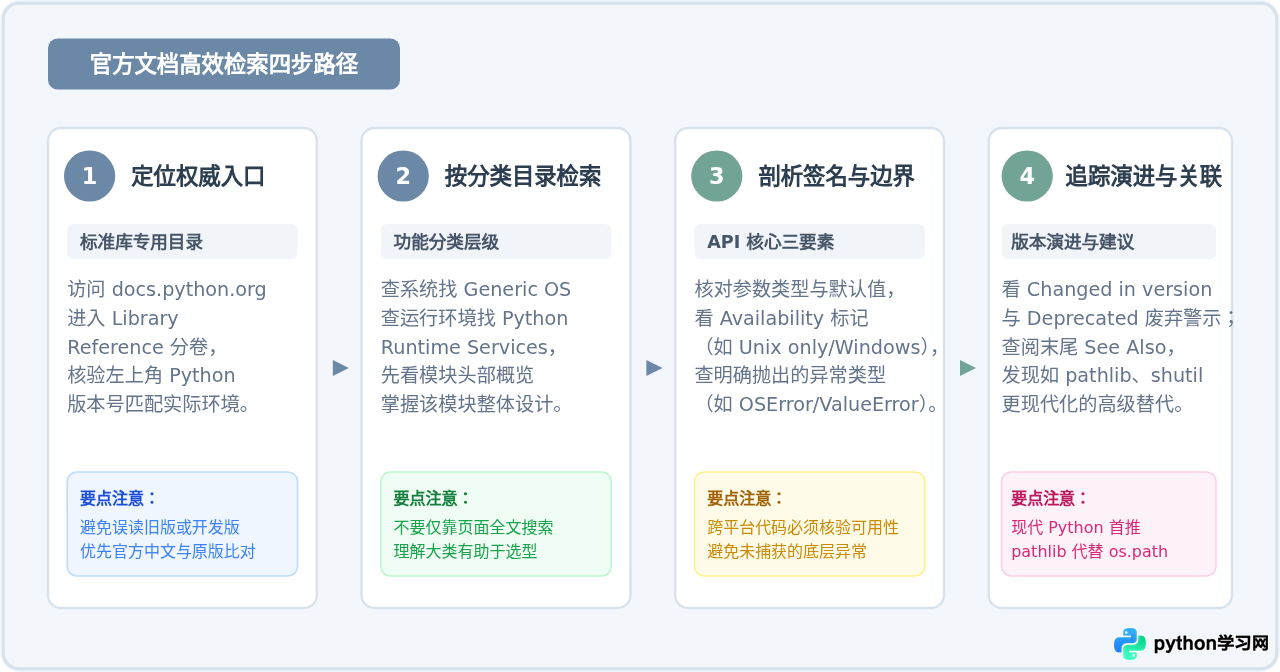Click the 版本演进与建议 tag
This screenshot has width=1280, height=672.
tap(1109, 242)
